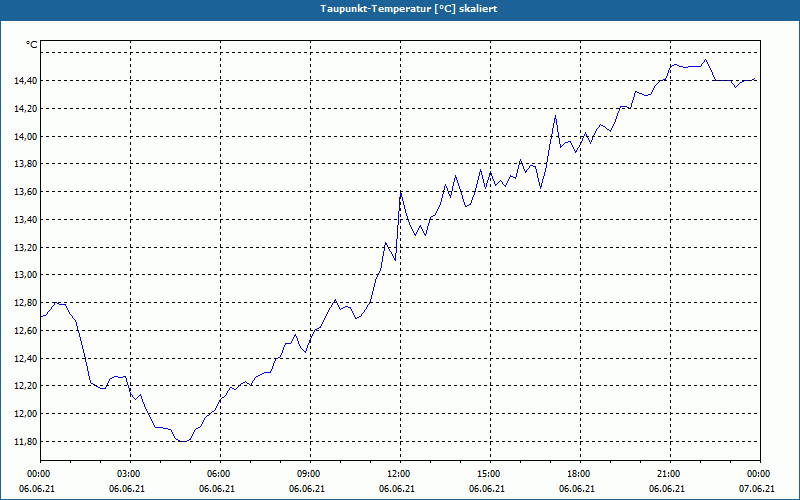Select the 18:00 time label
The height and width of the screenshot is (500, 800).
tap(578, 474)
